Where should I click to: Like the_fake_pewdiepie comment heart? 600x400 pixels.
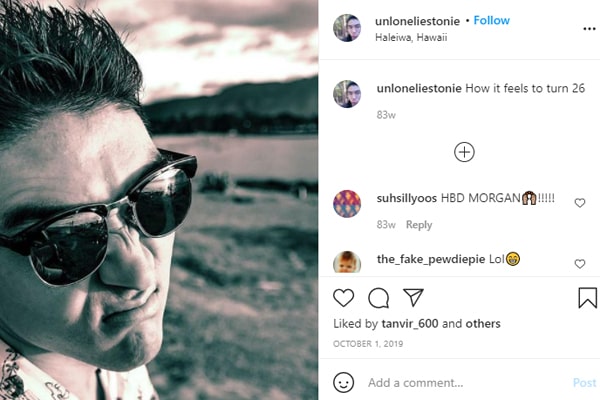click(580, 264)
